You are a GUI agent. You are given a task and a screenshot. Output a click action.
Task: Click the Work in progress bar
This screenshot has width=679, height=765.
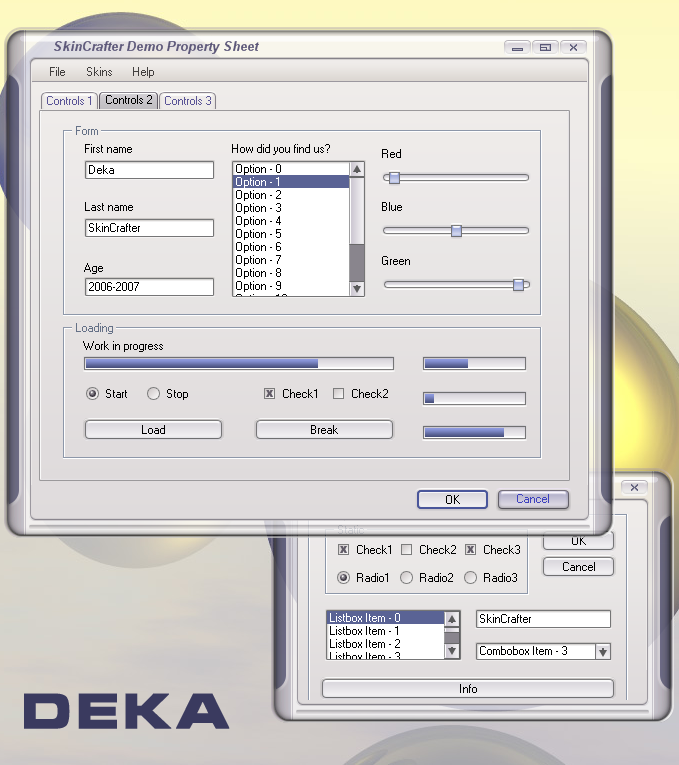click(x=239, y=363)
